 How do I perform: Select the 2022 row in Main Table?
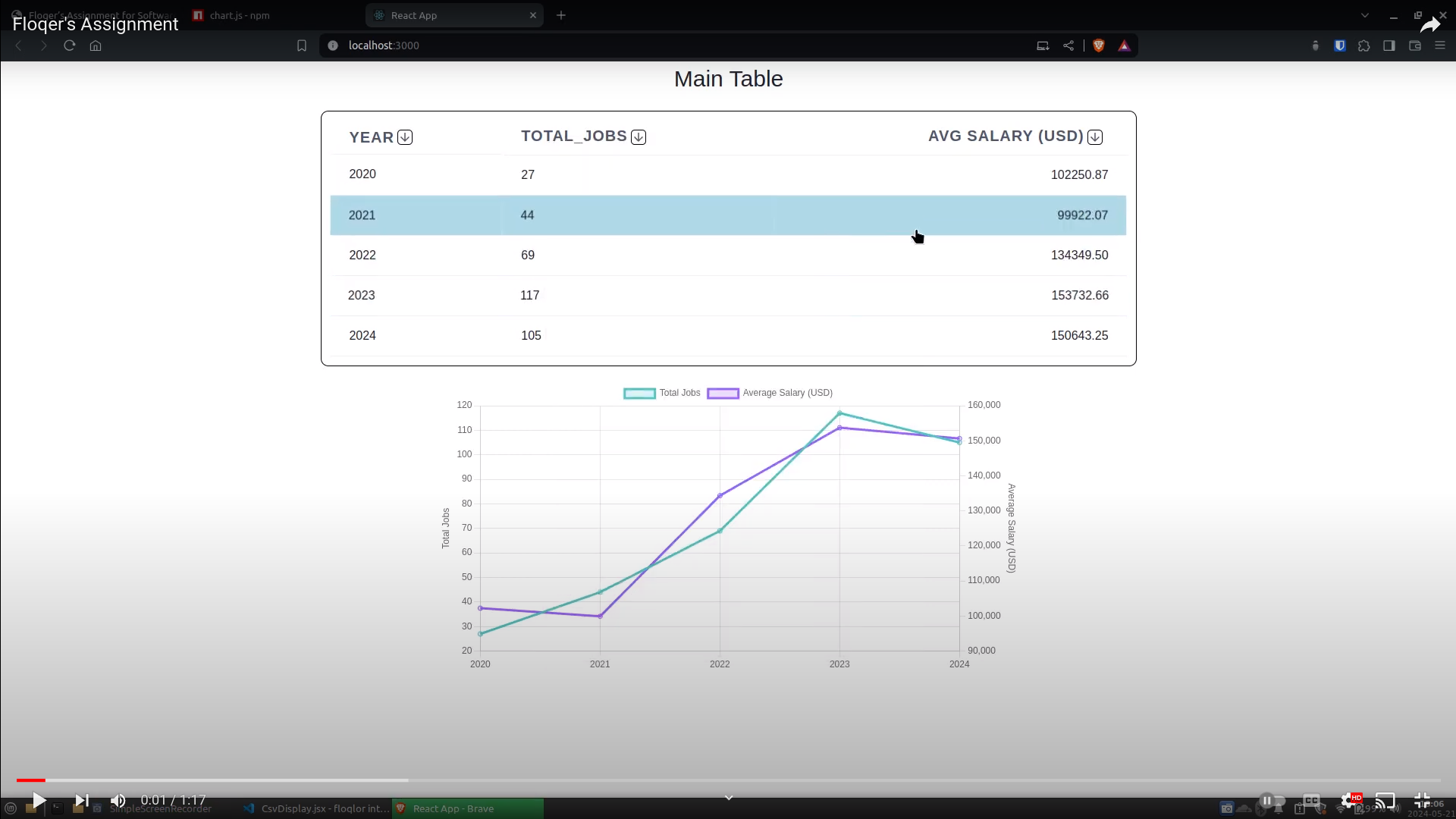[728, 256]
